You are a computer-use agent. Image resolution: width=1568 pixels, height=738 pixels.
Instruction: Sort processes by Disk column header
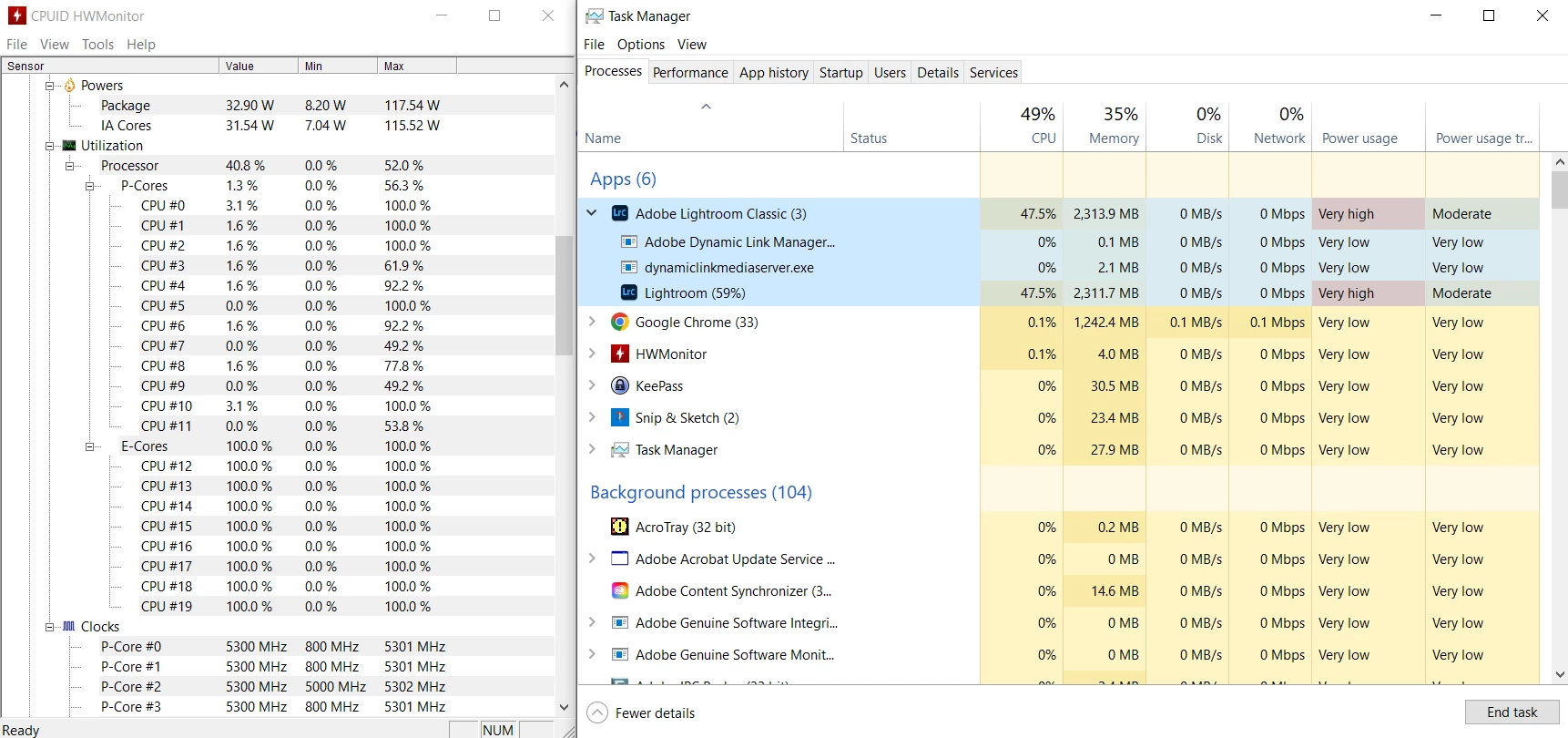(1187, 126)
